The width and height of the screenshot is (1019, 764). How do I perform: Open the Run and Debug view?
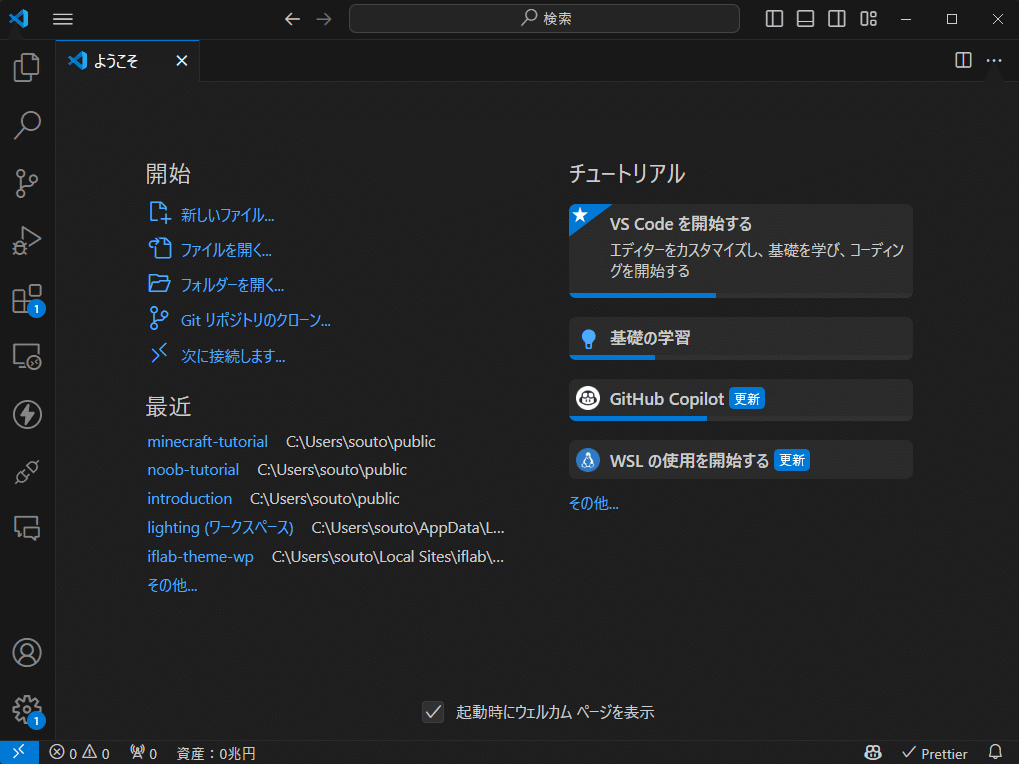27,240
